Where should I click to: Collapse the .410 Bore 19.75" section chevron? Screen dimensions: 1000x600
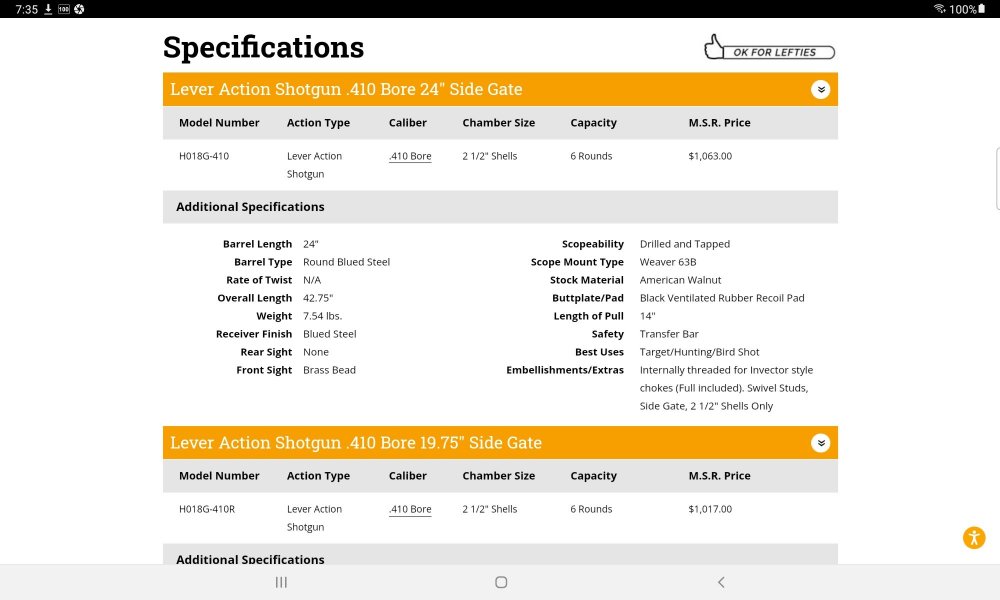820,443
